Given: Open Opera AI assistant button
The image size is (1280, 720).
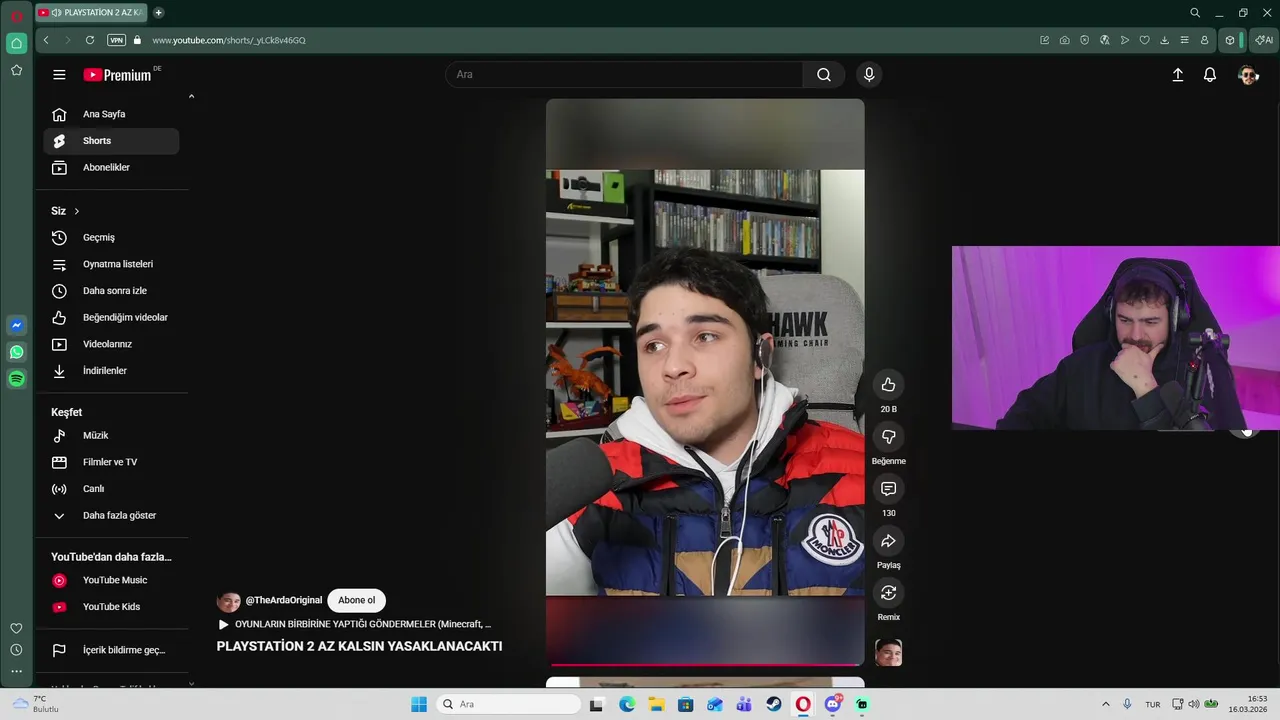Looking at the screenshot, I should [1264, 40].
